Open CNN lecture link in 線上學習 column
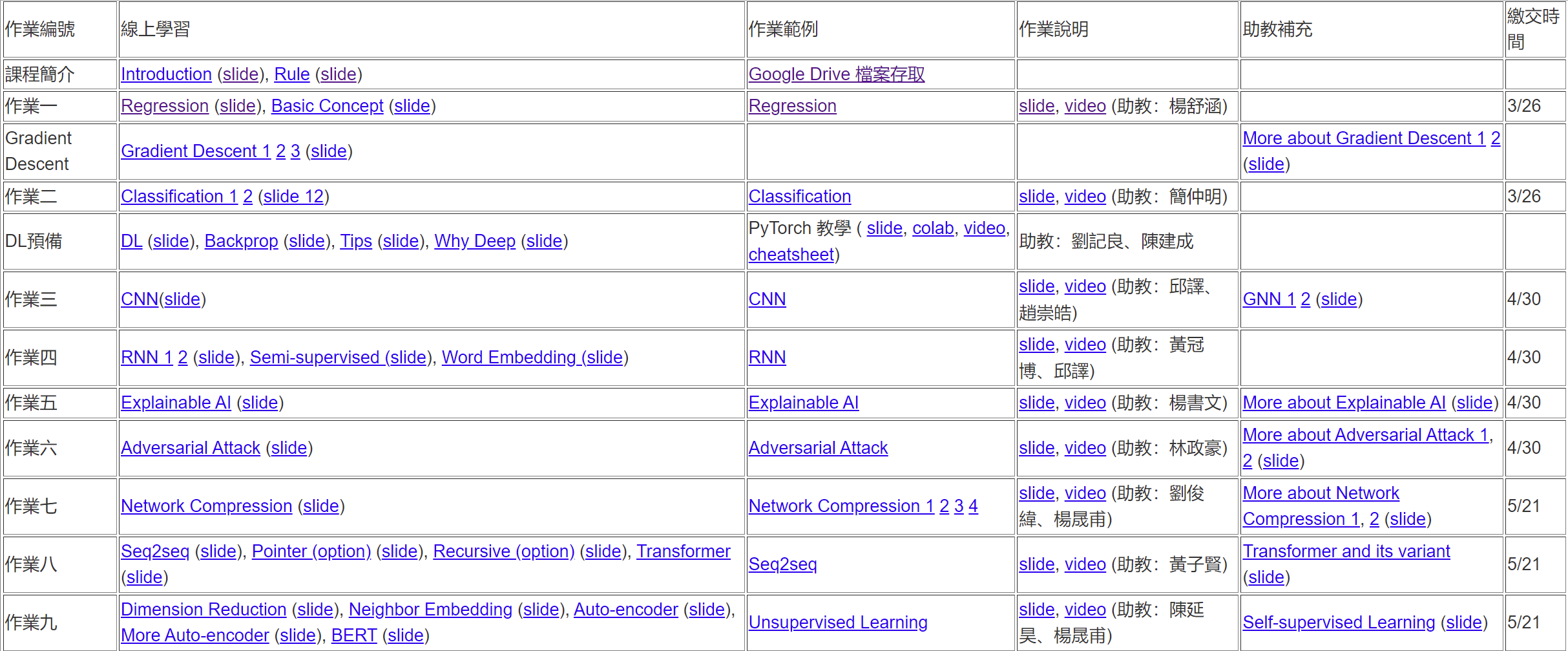This screenshot has width=1568, height=651. click(x=140, y=299)
